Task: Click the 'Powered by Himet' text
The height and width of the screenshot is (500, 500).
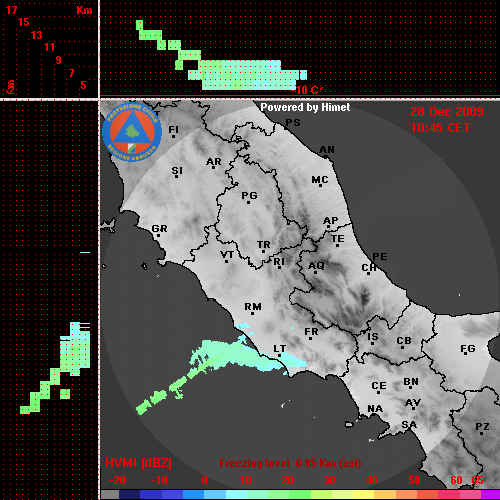Action: [x=305, y=108]
